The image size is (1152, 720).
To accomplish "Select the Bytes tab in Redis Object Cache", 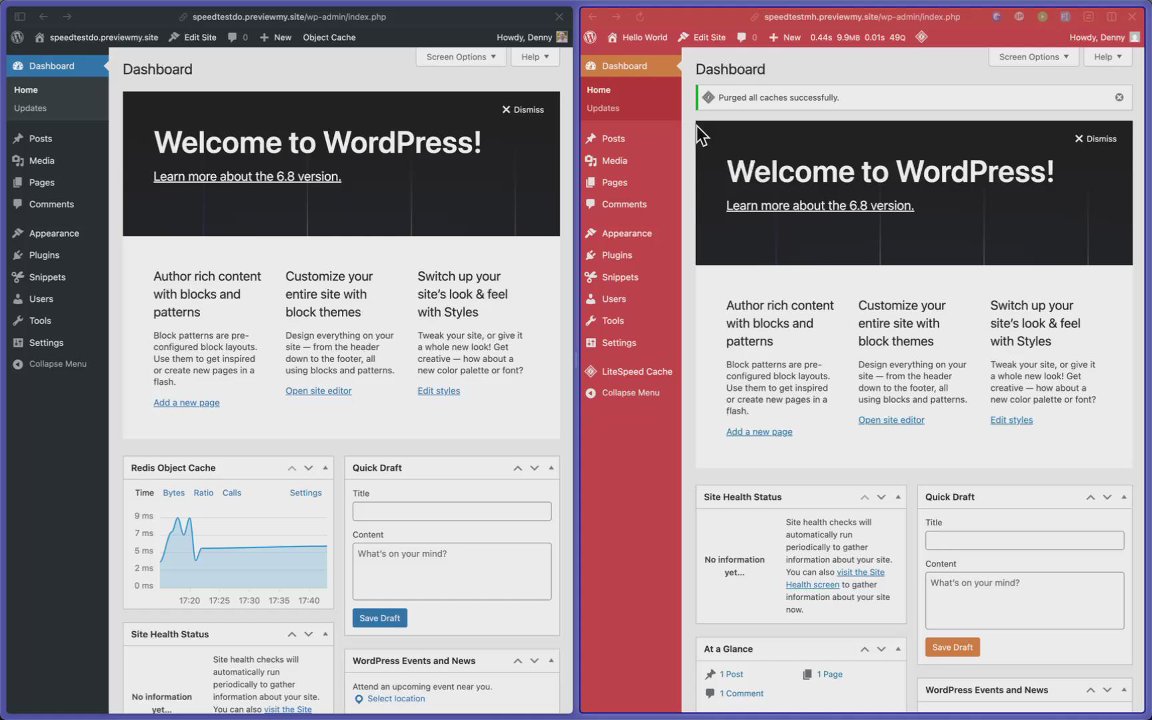I will [173, 493].
